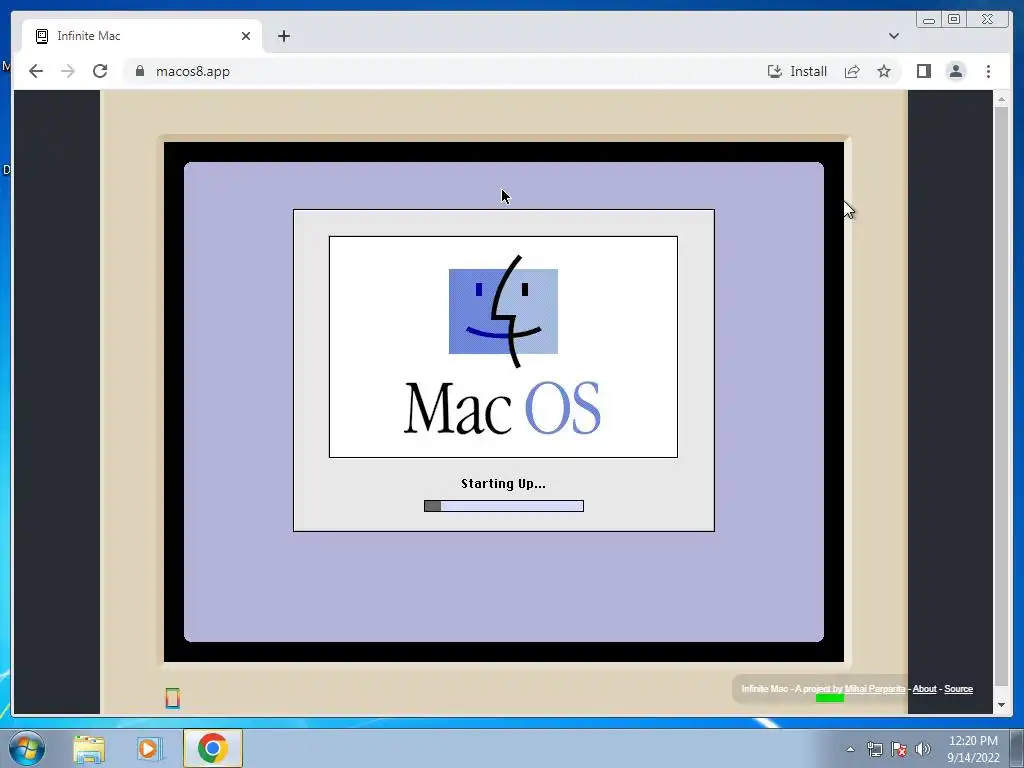Focus the address bar showing macos8.app
1024x768 pixels.
pos(444,71)
